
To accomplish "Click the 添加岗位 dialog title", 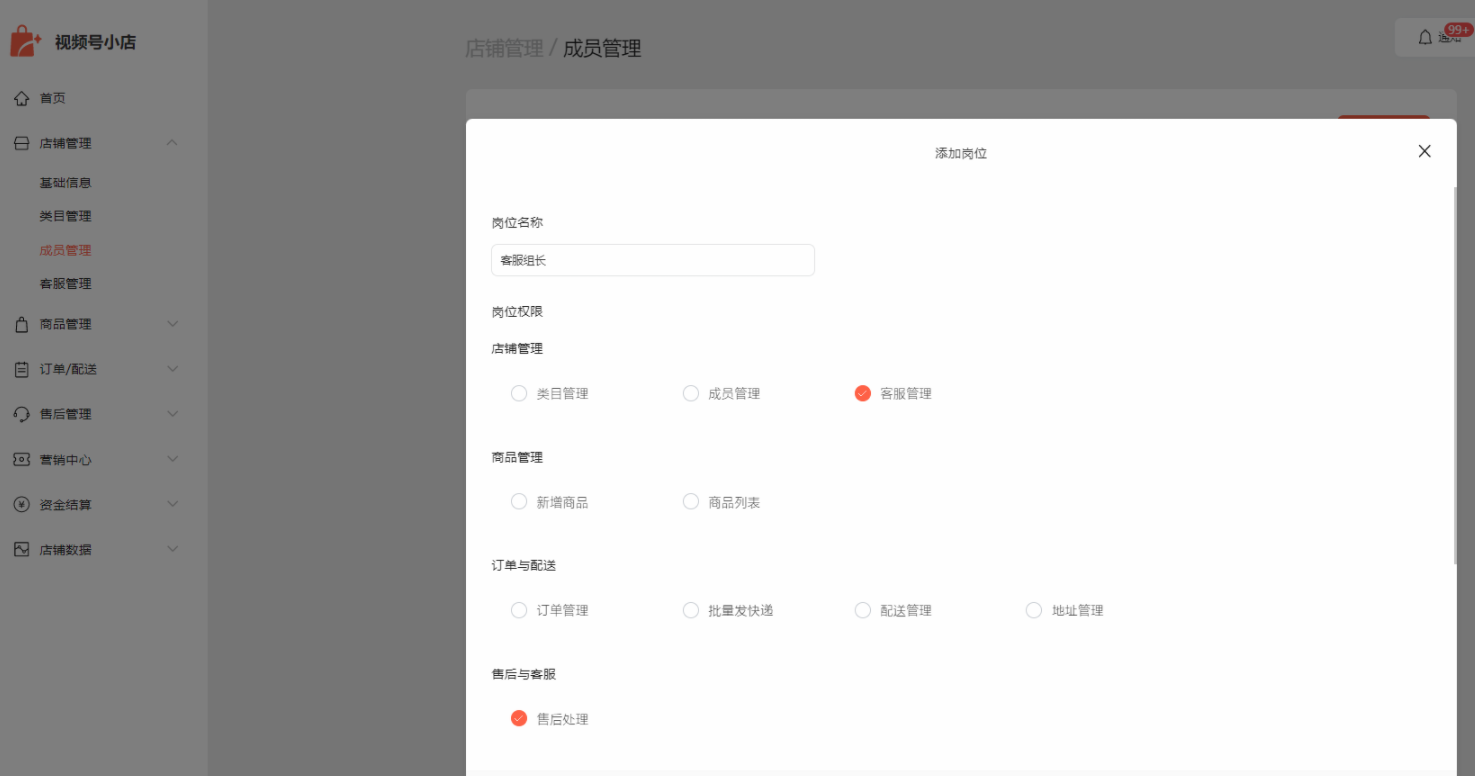I will click(961, 153).
